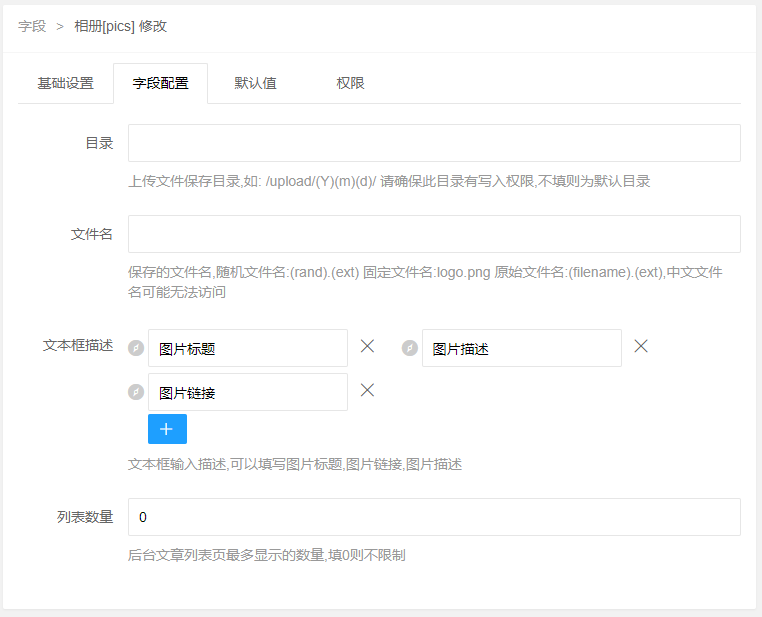Go to the 权限 tab
The height and width of the screenshot is (617, 762).
coord(350,83)
